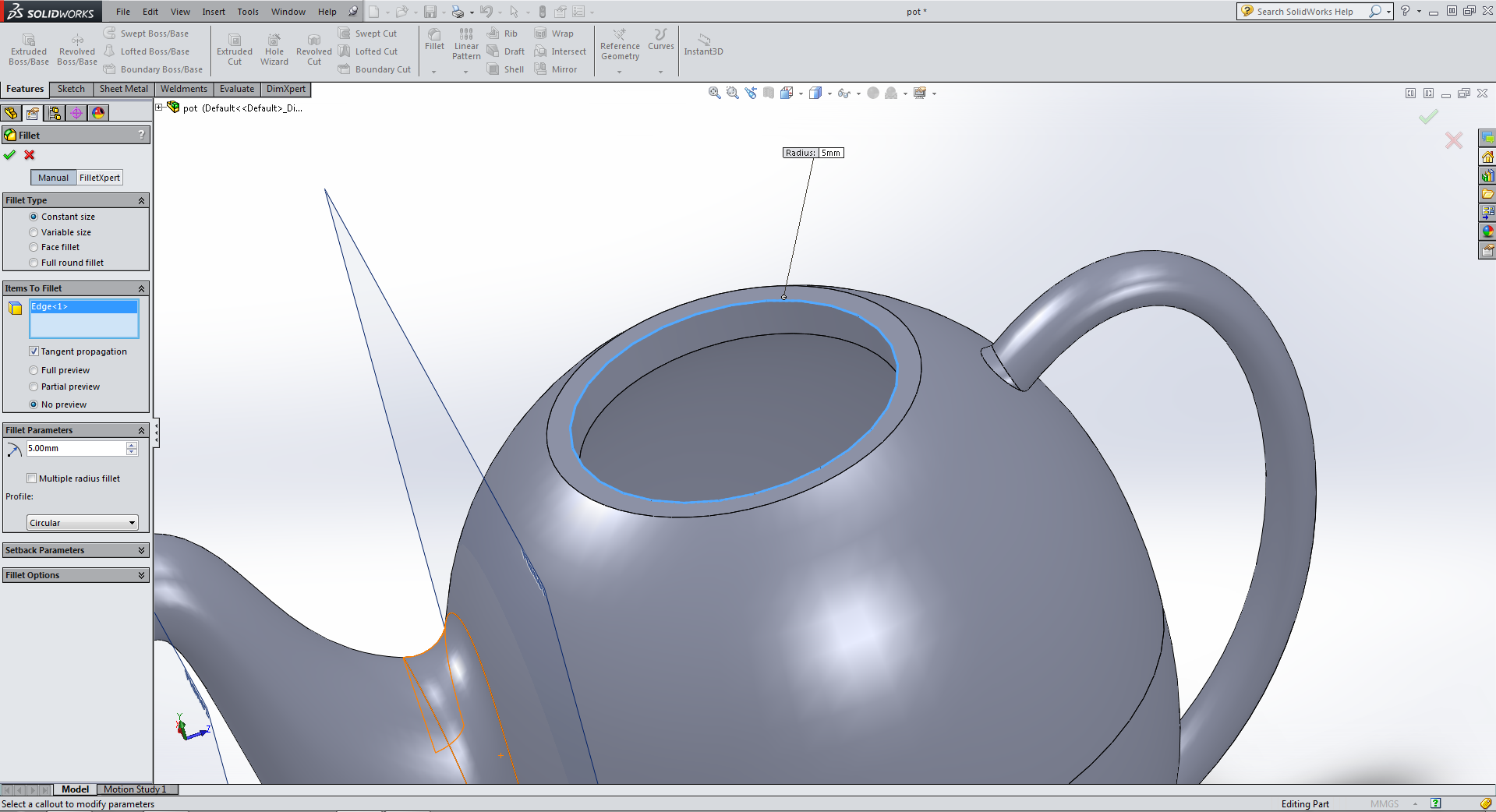This screenshot has width=1496, height=812.
Task: Open the Hole Wizard tool
Action: (274, 50)
